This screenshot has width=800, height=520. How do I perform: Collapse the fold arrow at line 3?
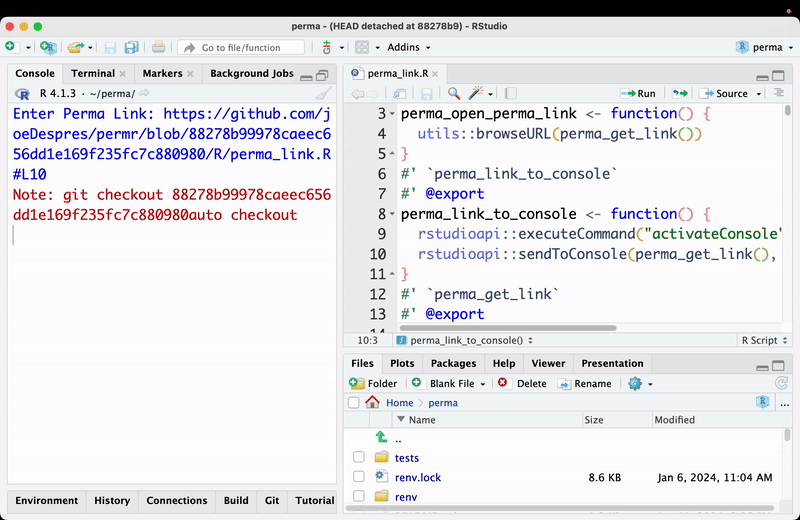(392, 113)
